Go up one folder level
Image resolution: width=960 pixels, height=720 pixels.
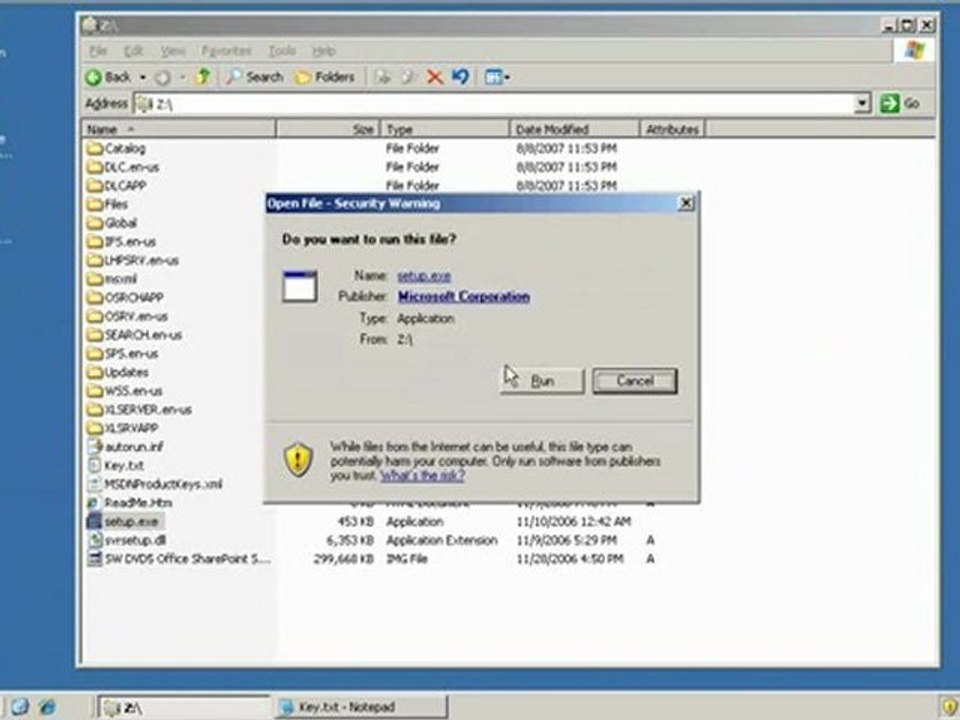coord(203,77)
